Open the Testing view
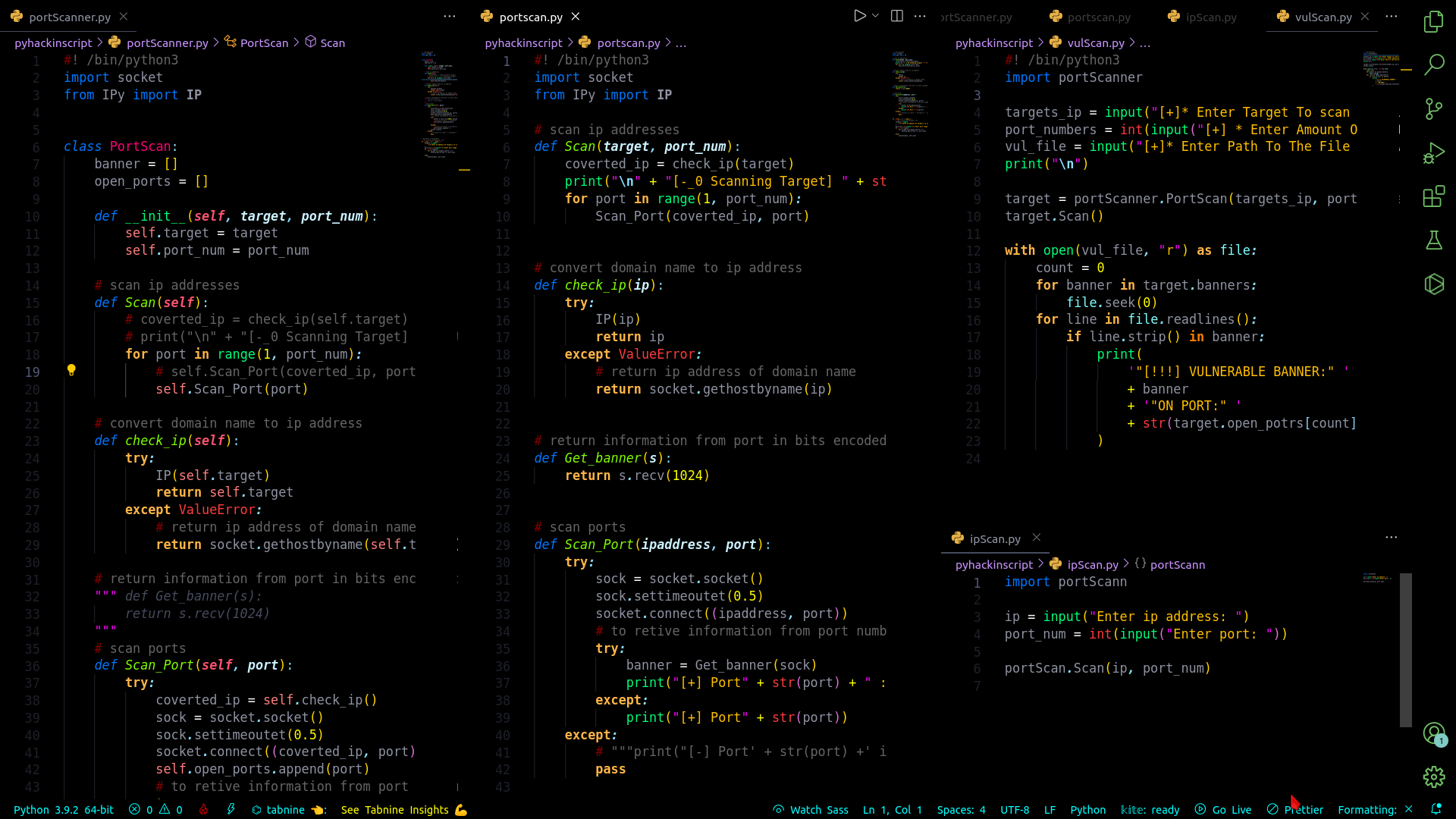1456x819 pixels. pyautogui.click(x=1436, y=240)
